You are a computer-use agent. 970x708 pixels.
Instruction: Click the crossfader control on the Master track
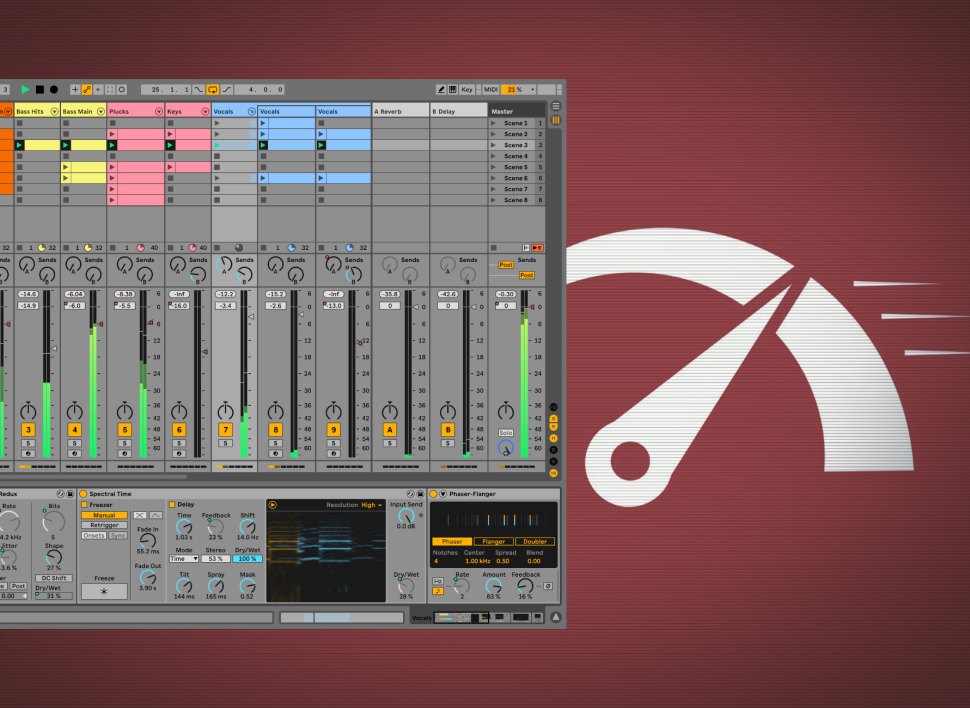505,446
